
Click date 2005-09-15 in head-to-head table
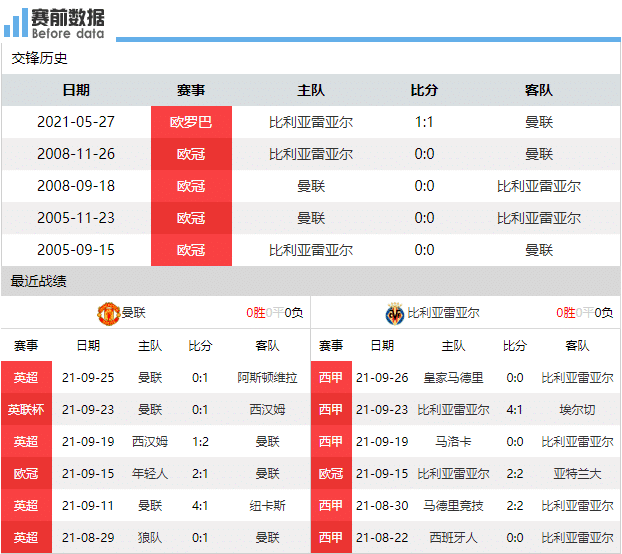pos(76,250)
